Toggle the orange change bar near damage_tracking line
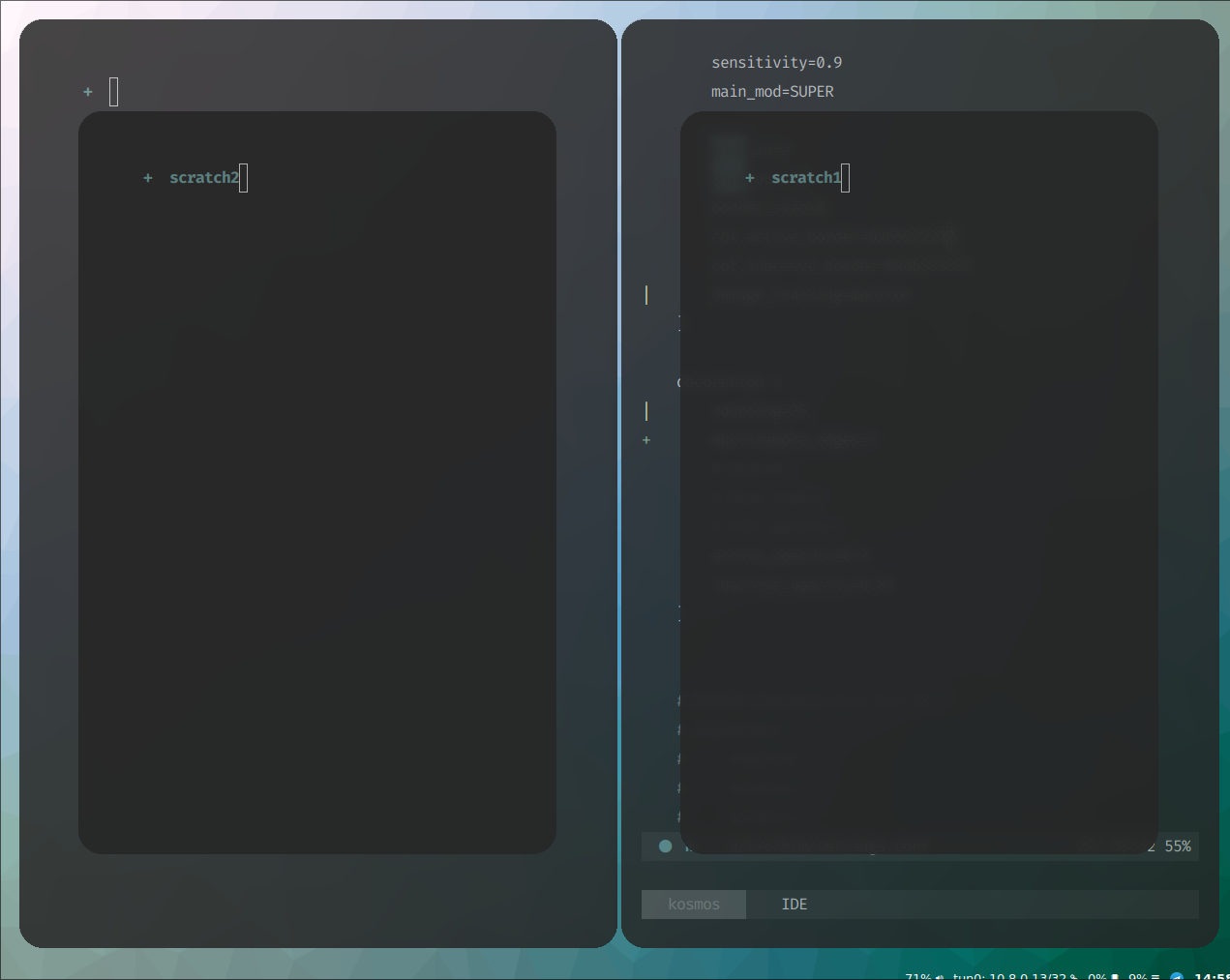This screenshot has width=1230, height=980. click(x=645, y=294)
